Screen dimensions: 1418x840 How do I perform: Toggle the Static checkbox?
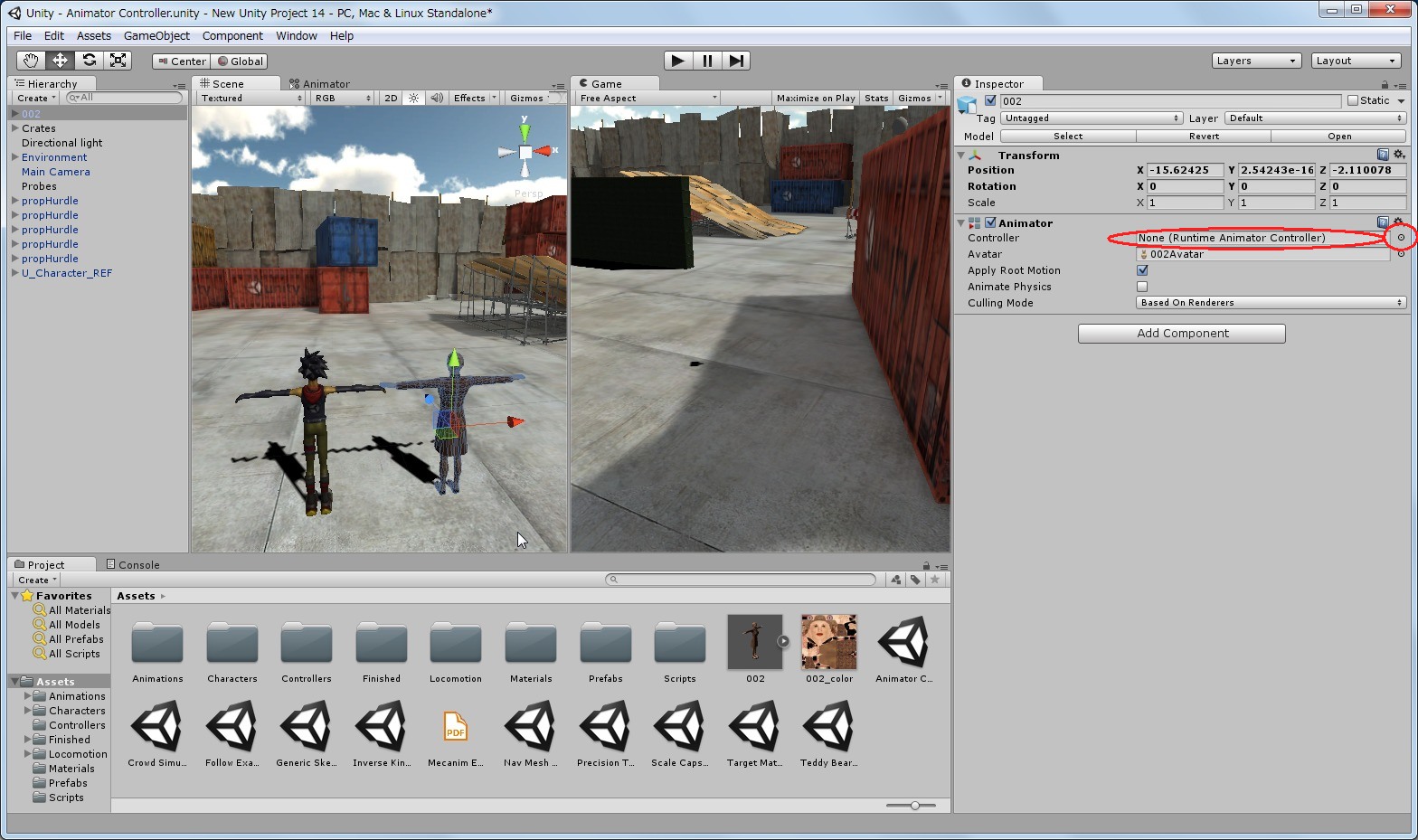click(x=1353, y=100)
